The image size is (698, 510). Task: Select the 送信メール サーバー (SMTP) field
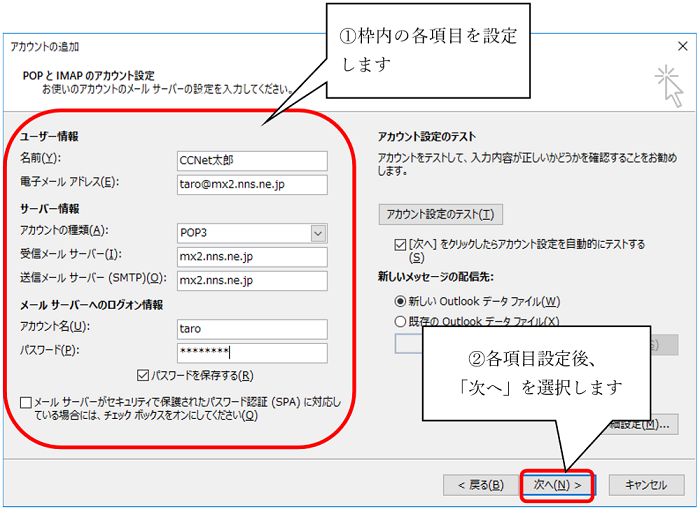pos(251,280)
